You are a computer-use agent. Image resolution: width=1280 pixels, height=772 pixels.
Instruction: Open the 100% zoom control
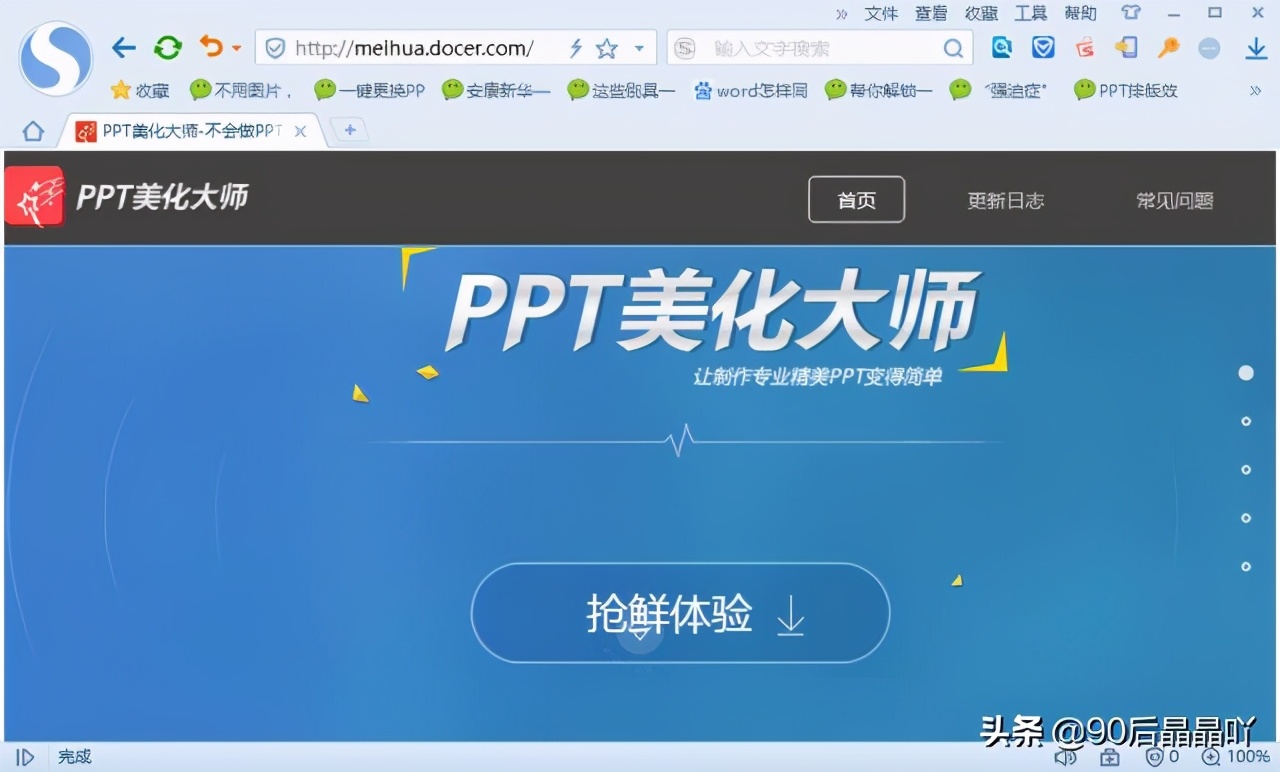[1235, 757]
